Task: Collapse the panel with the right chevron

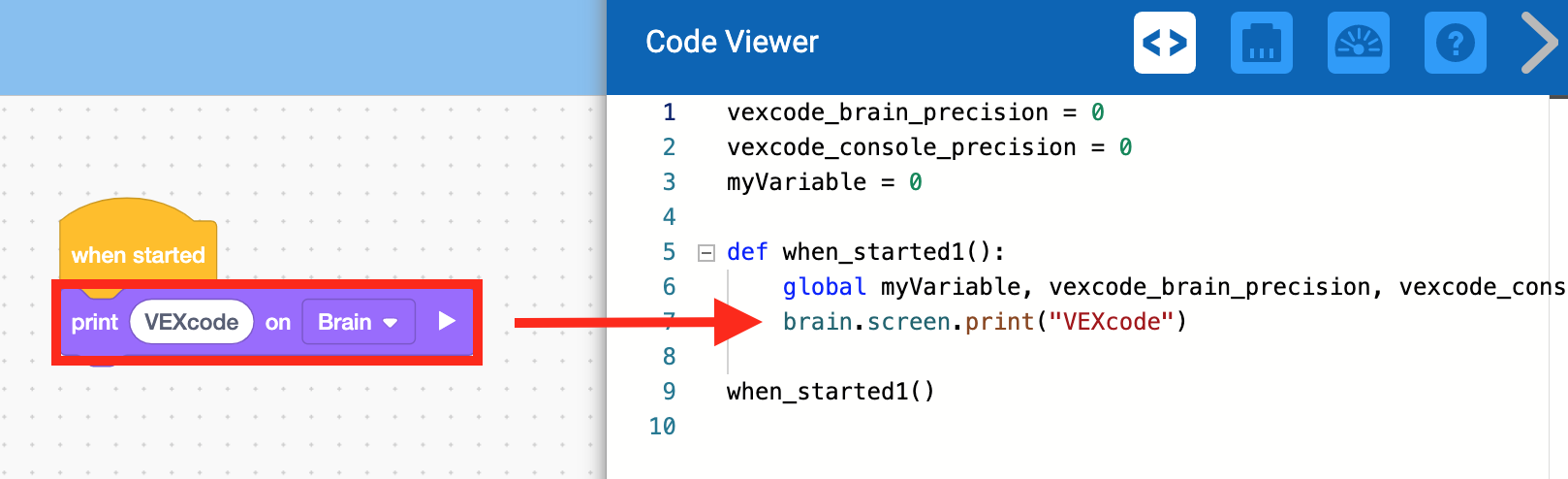Action: point(1539,43)
